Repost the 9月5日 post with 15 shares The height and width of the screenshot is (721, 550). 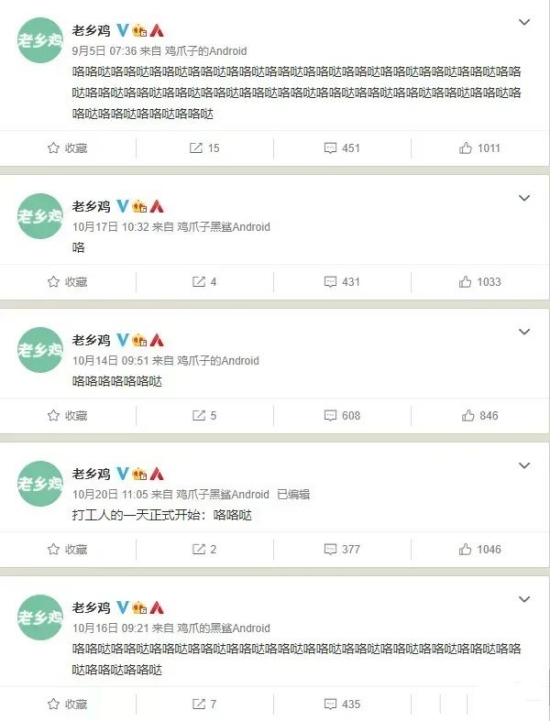[x=204, y=148]
